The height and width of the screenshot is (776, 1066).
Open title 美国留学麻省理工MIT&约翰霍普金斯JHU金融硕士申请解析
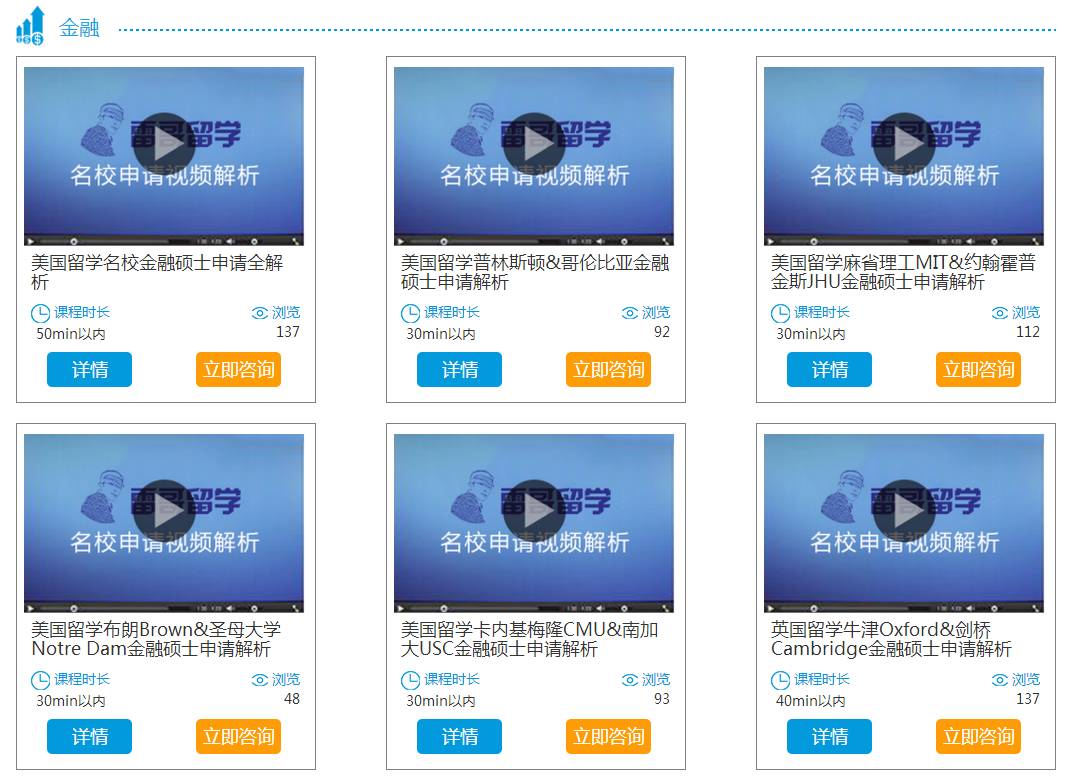904,272
